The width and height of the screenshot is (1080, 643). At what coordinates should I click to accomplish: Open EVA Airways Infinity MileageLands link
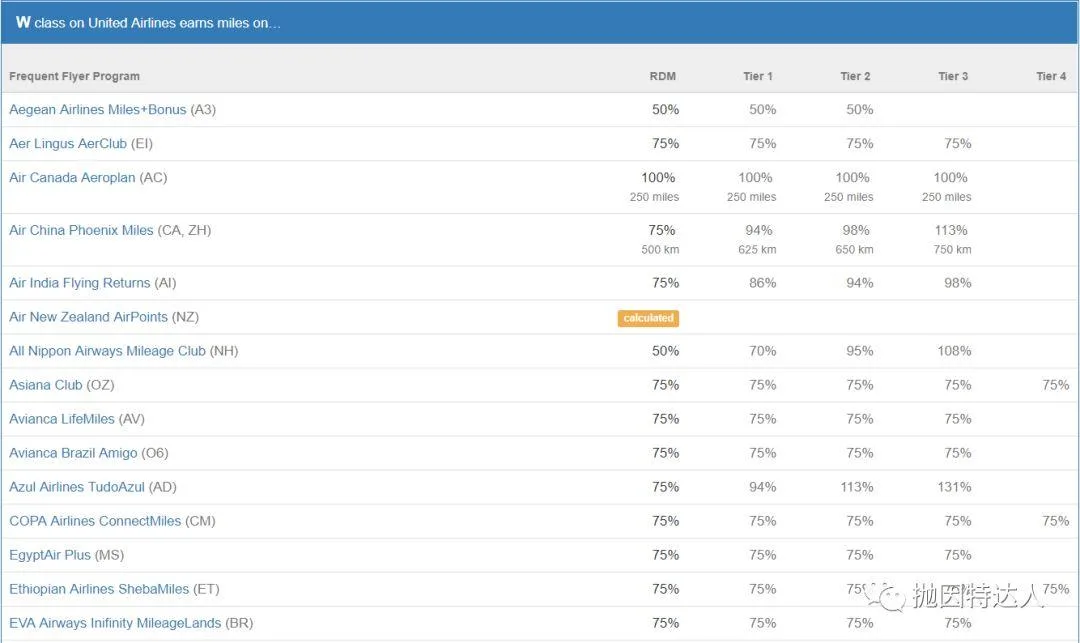pos(115,623)
